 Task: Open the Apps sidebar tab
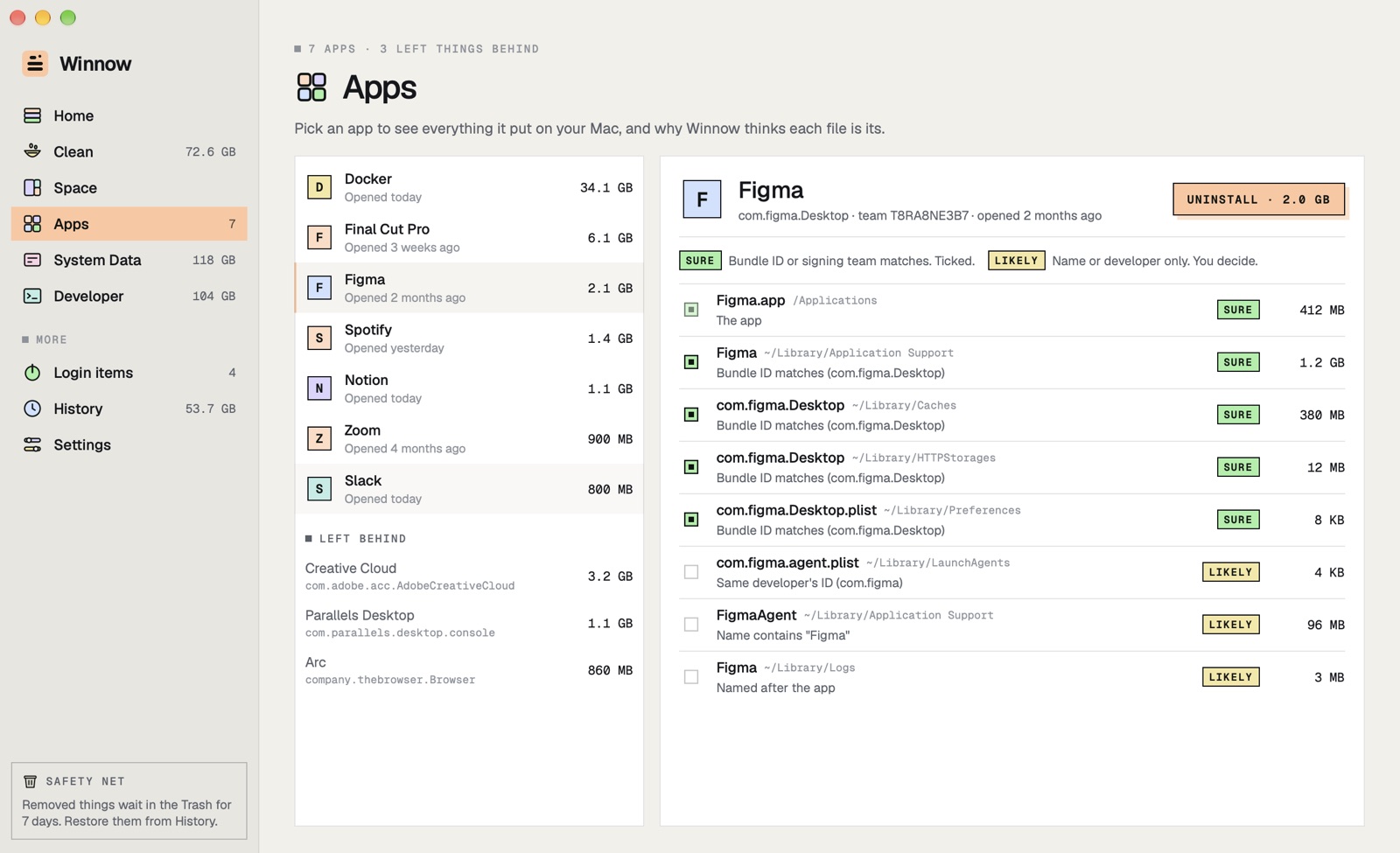[x=129, y=224]
